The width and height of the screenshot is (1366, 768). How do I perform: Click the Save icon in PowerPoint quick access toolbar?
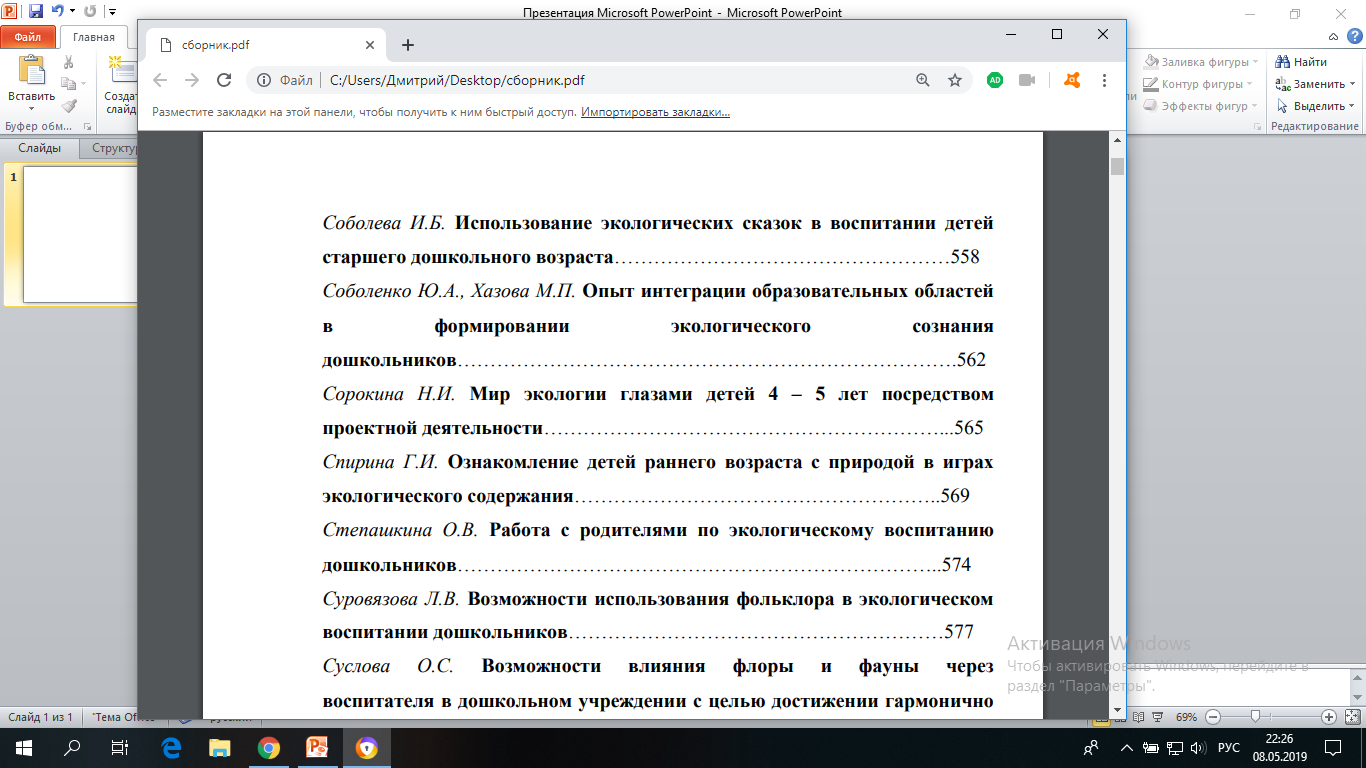tap(36, 12)
